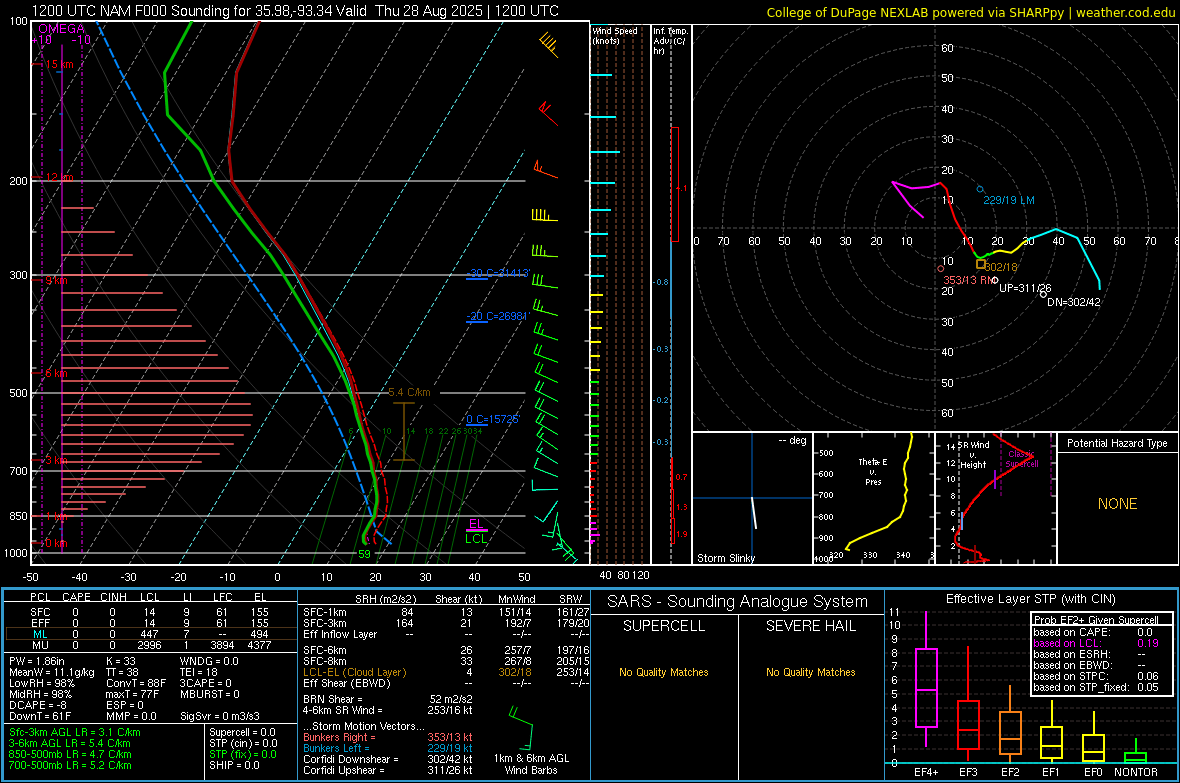Click the STP (cin) = 0.0 value
Image resolution: width=1180 pixels, height=783 pixels.
[x=243, y=743]
